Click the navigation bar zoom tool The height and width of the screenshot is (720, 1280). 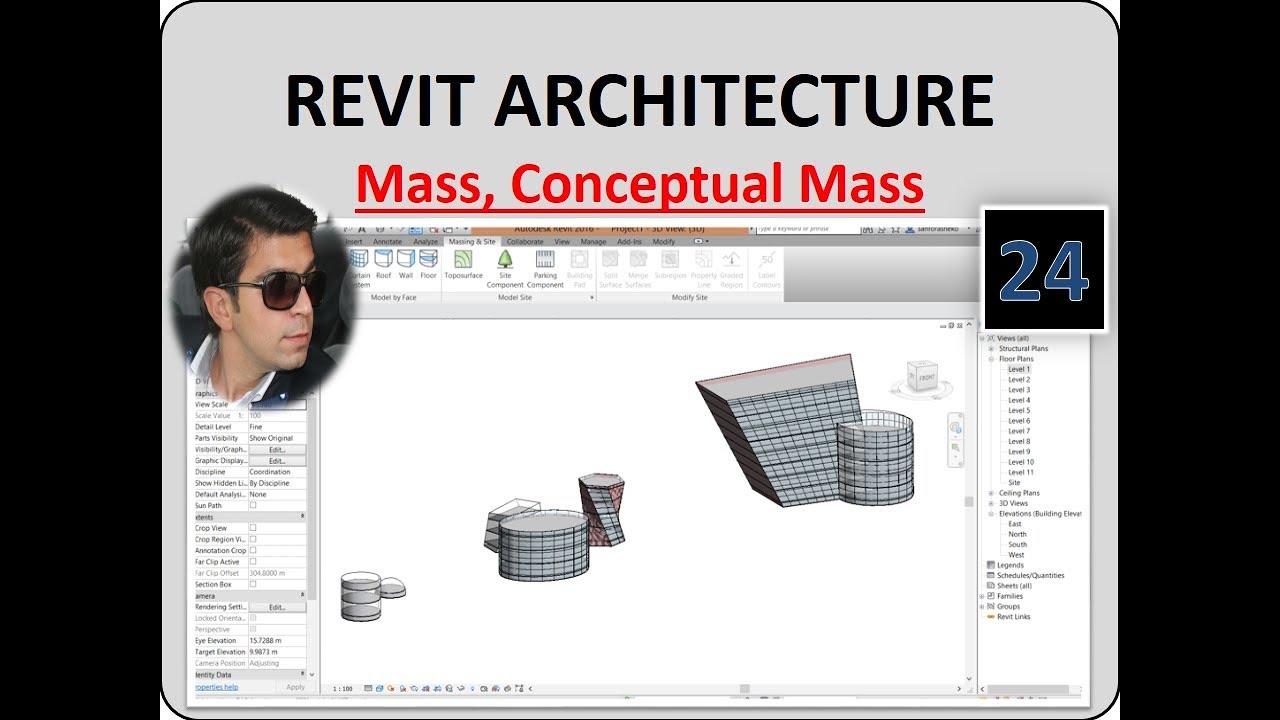[x=955, y=447]
